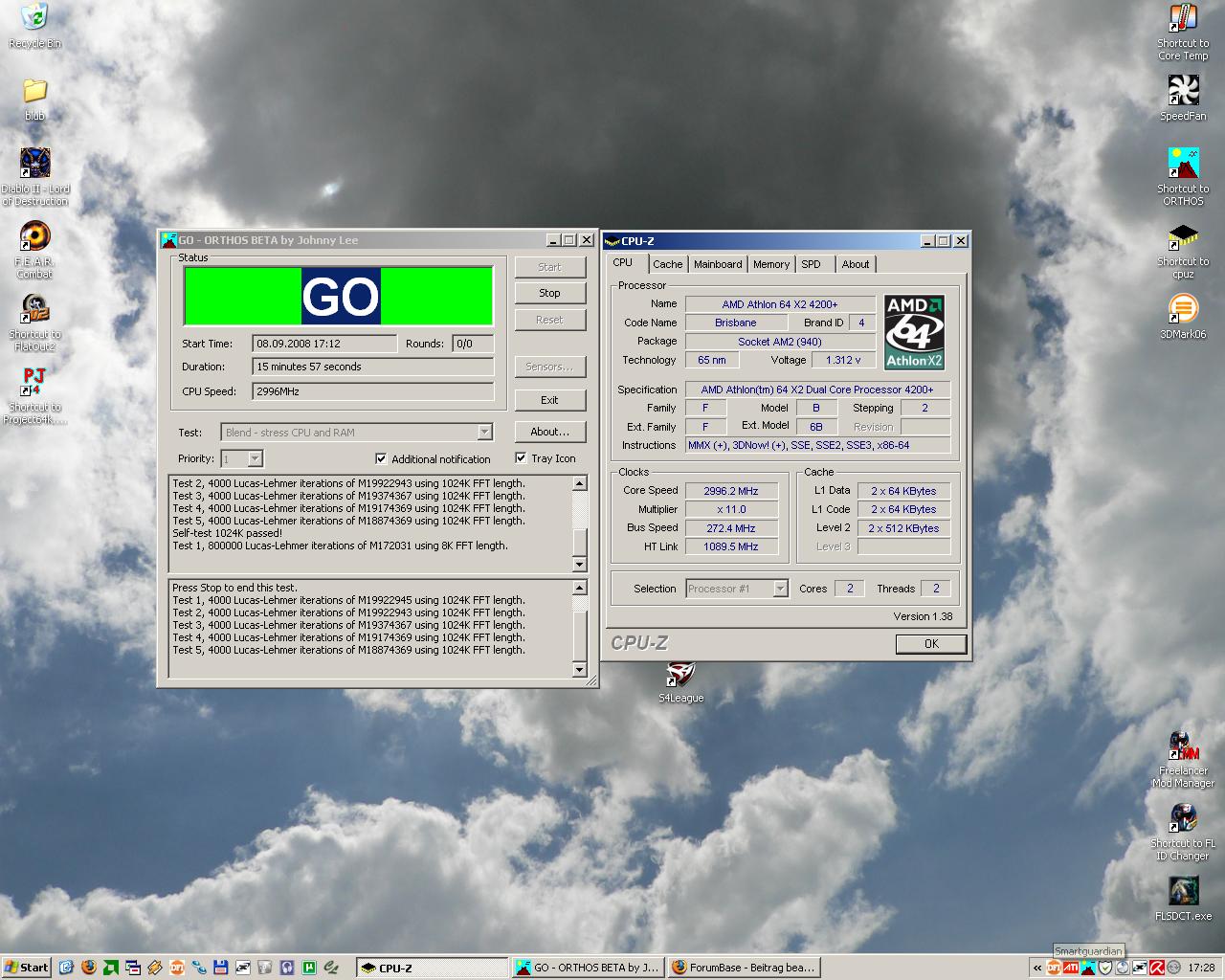The image size is (1225, 980).
Task: Click the CPU Speed field showing 2996MHz
Action: (x=373, y=391)
